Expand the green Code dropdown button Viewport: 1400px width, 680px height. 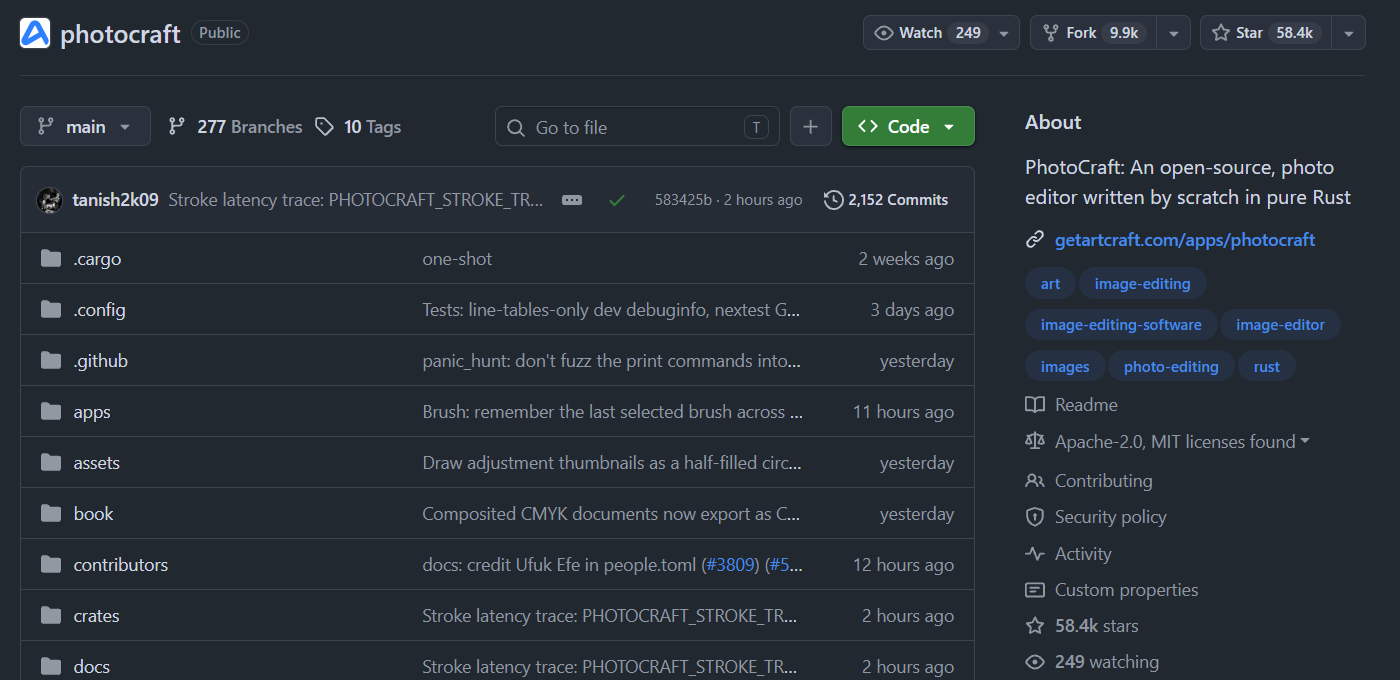pos(908,127)
